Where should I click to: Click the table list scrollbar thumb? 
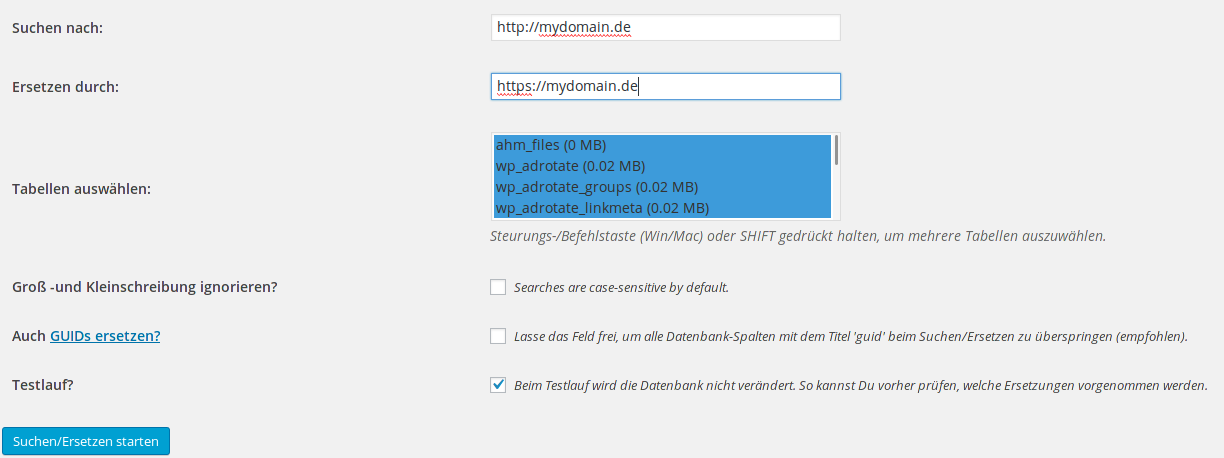(x=836, y=150)
